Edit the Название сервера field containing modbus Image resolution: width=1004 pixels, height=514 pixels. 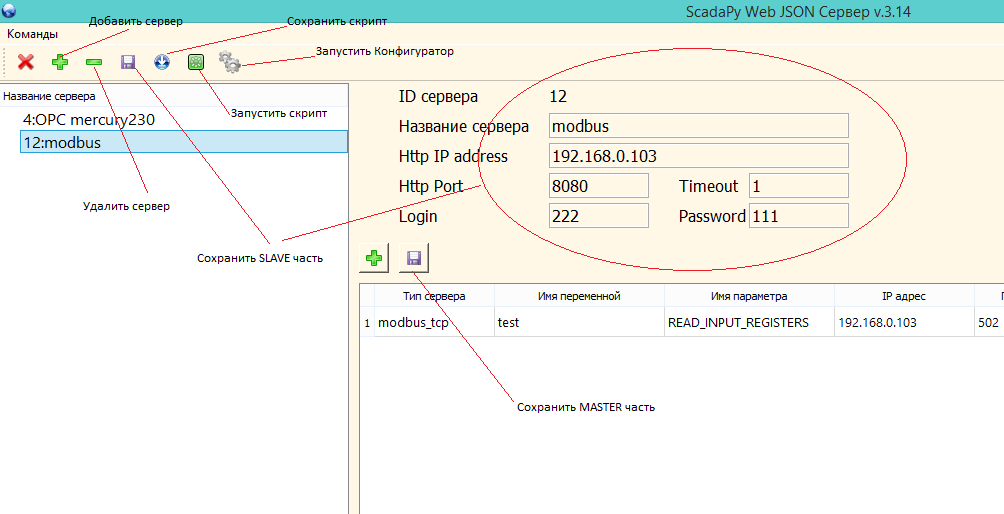click(699, 126)
